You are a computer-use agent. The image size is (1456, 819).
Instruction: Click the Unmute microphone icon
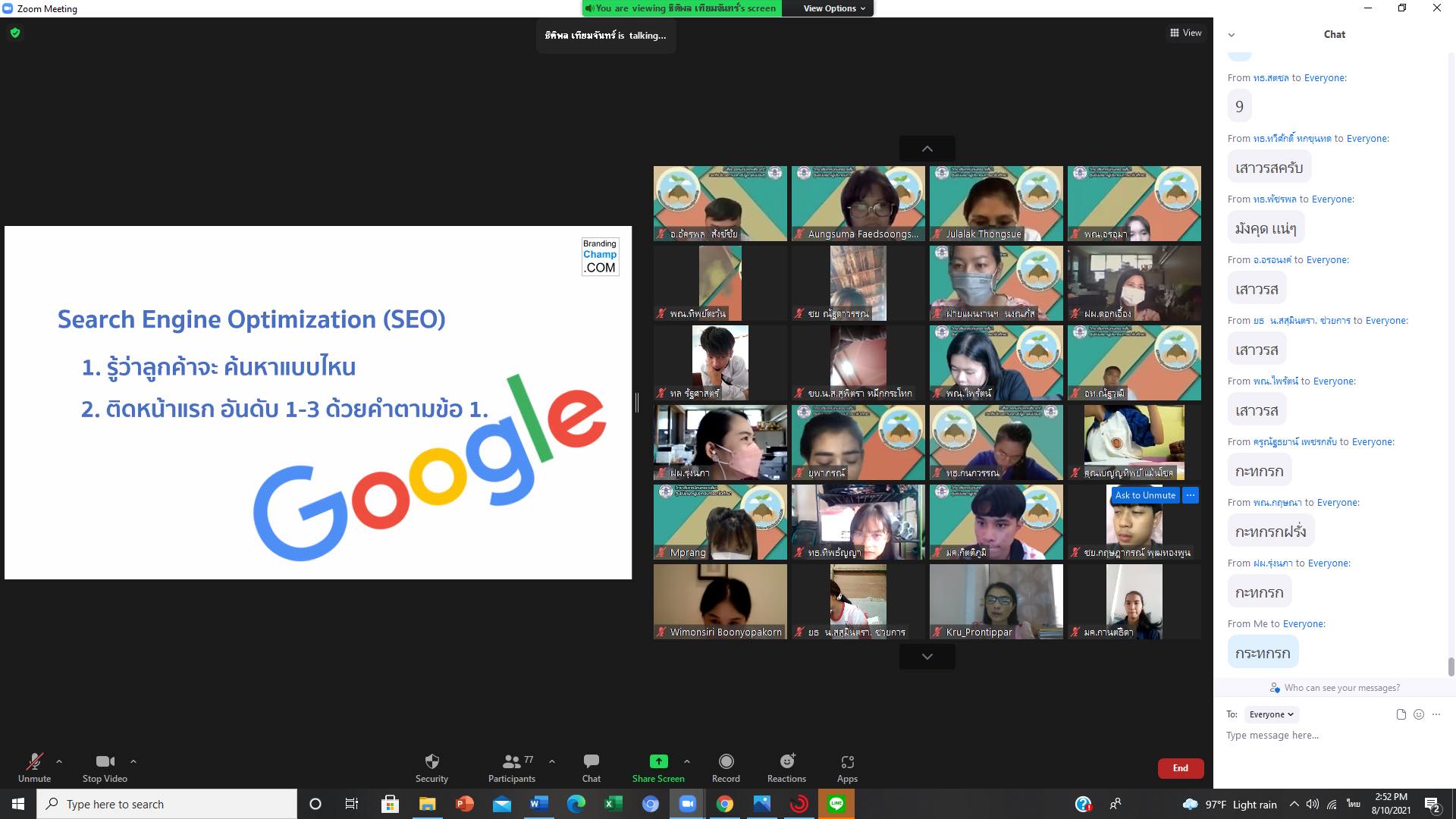pos(34,761)
